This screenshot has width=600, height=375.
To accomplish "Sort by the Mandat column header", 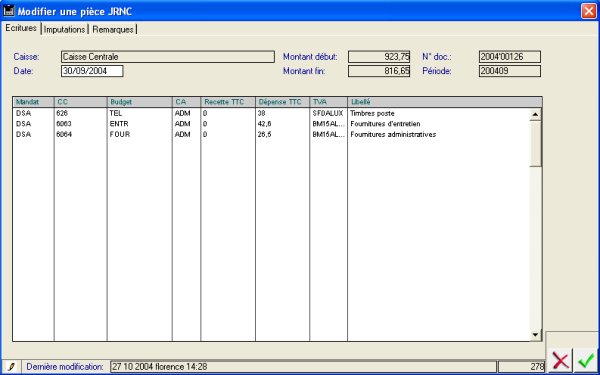I will click(33, 102).
